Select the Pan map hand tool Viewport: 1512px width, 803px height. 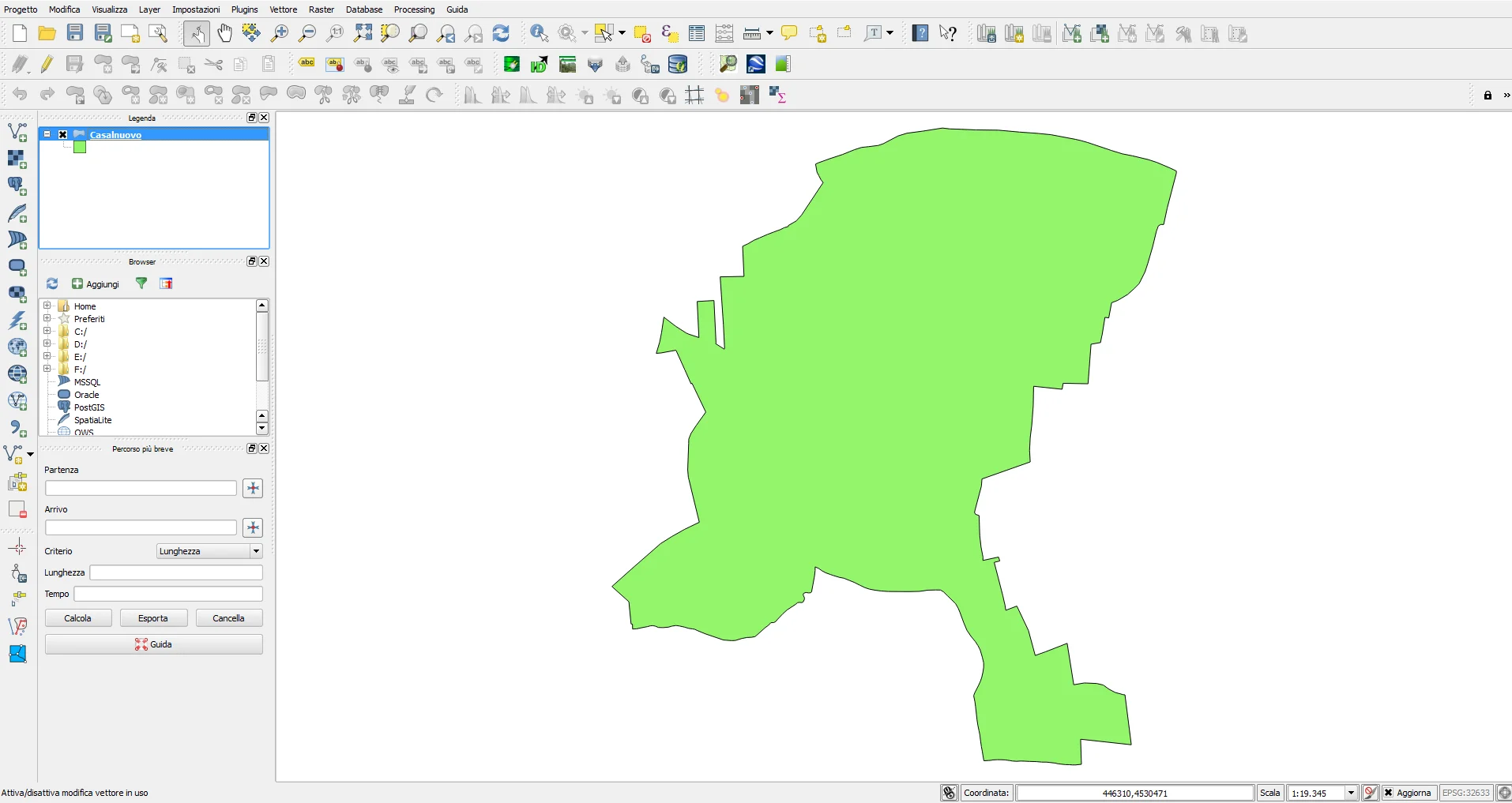[x=225, y=33]
